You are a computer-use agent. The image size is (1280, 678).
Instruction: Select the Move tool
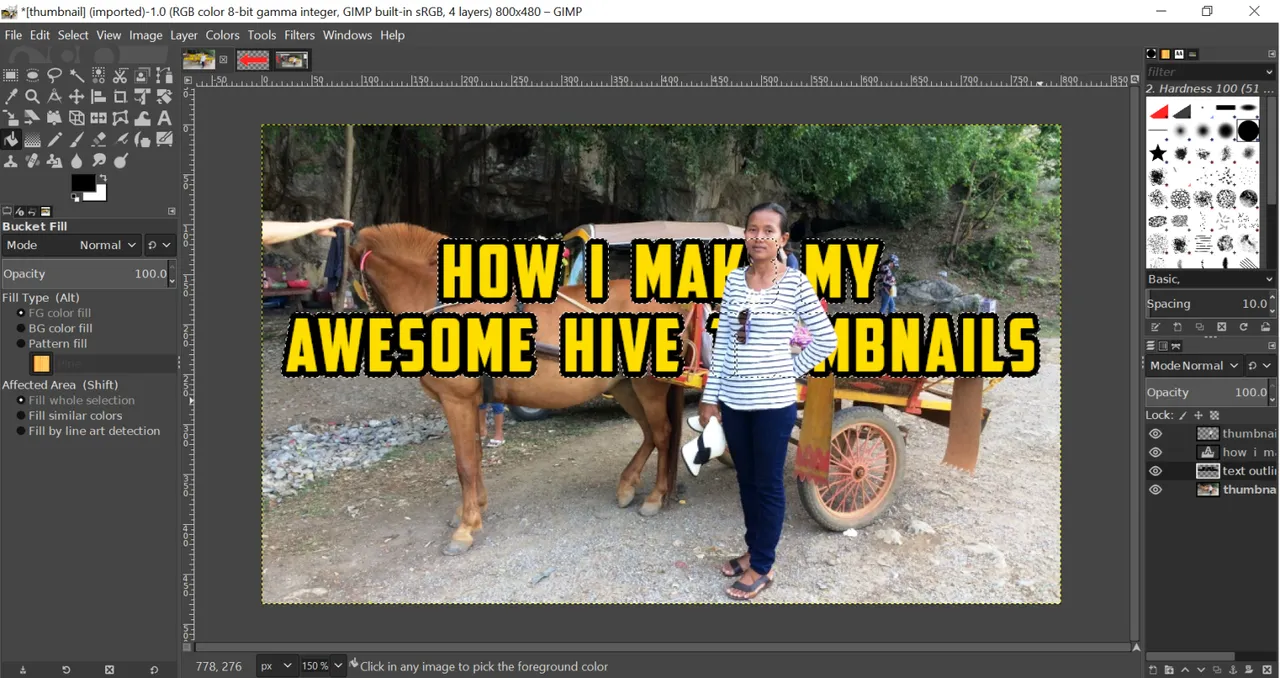click(77, 97)
